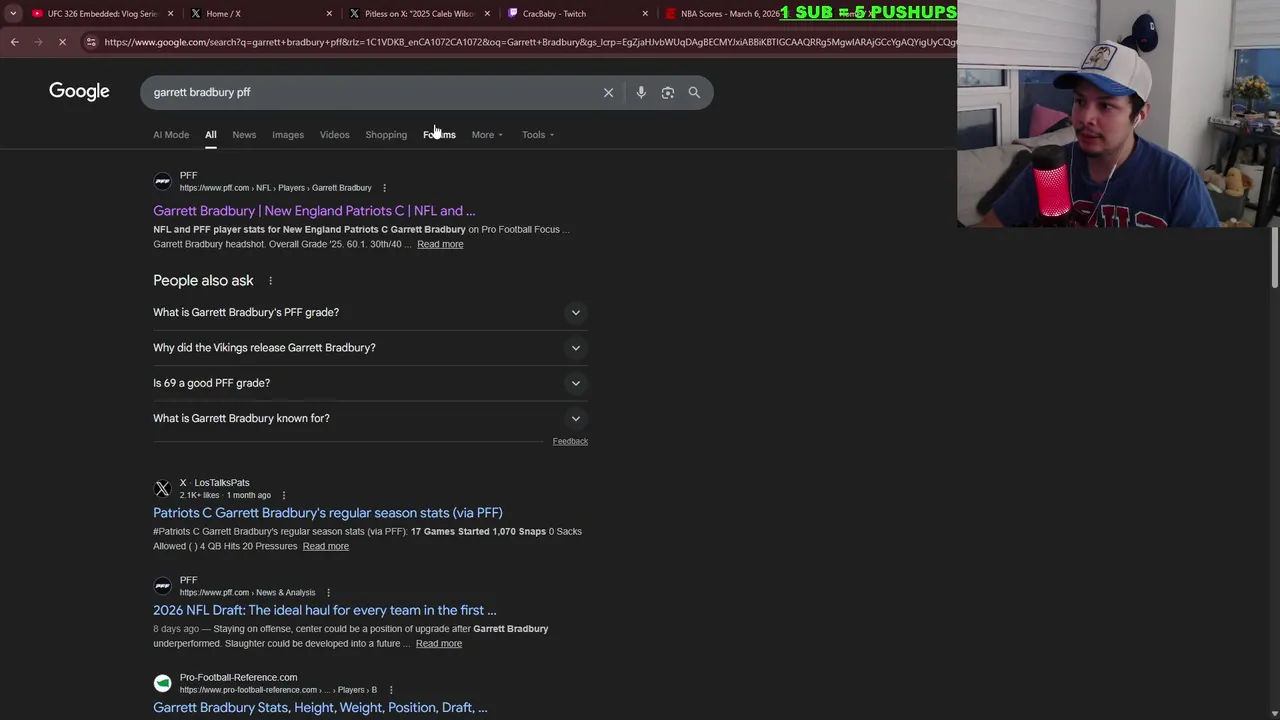1280x720 pixels.
Task: Expand "What is Garrett Bradbury known for?"
Action: (x=370, y=418)
